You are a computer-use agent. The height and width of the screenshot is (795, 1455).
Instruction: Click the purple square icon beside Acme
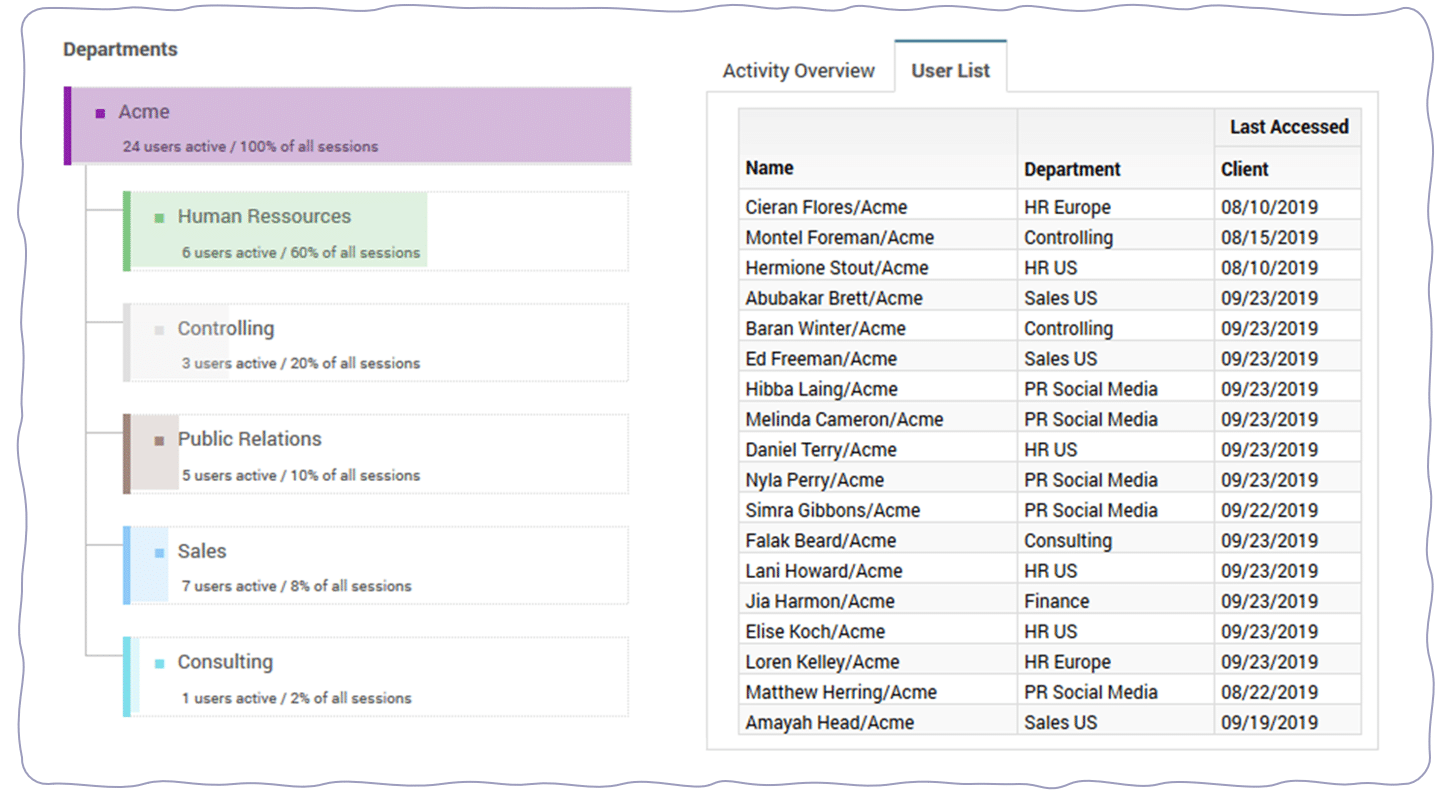point(100,114)
